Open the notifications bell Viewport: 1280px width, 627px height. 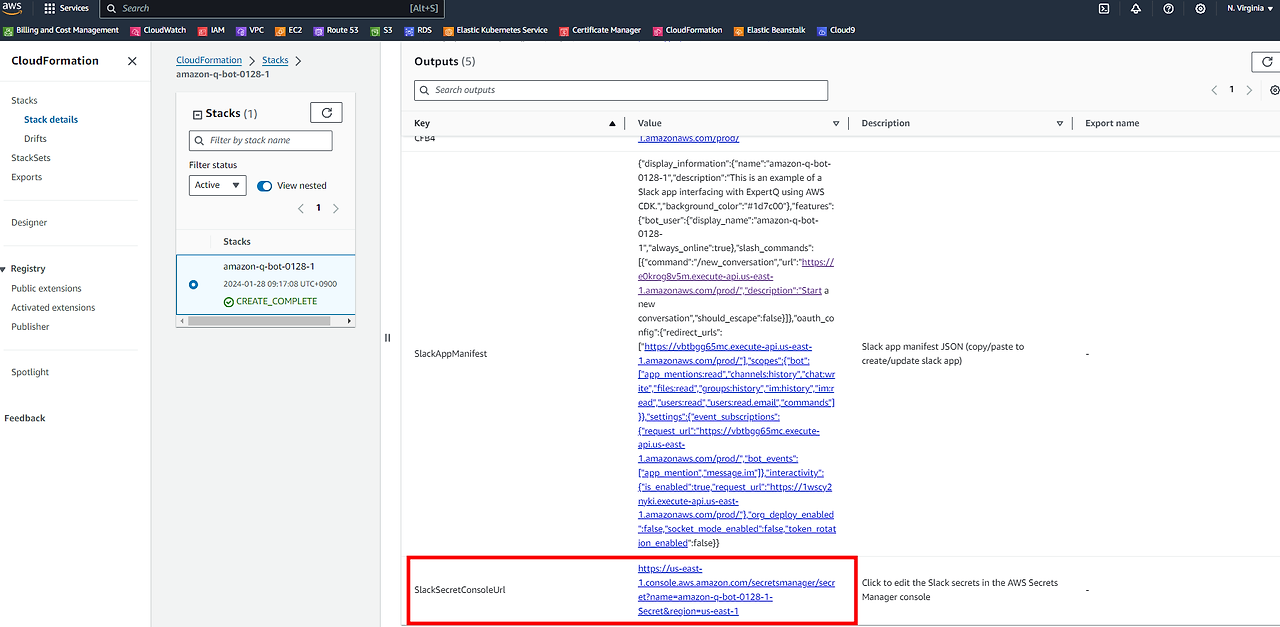1136,8
